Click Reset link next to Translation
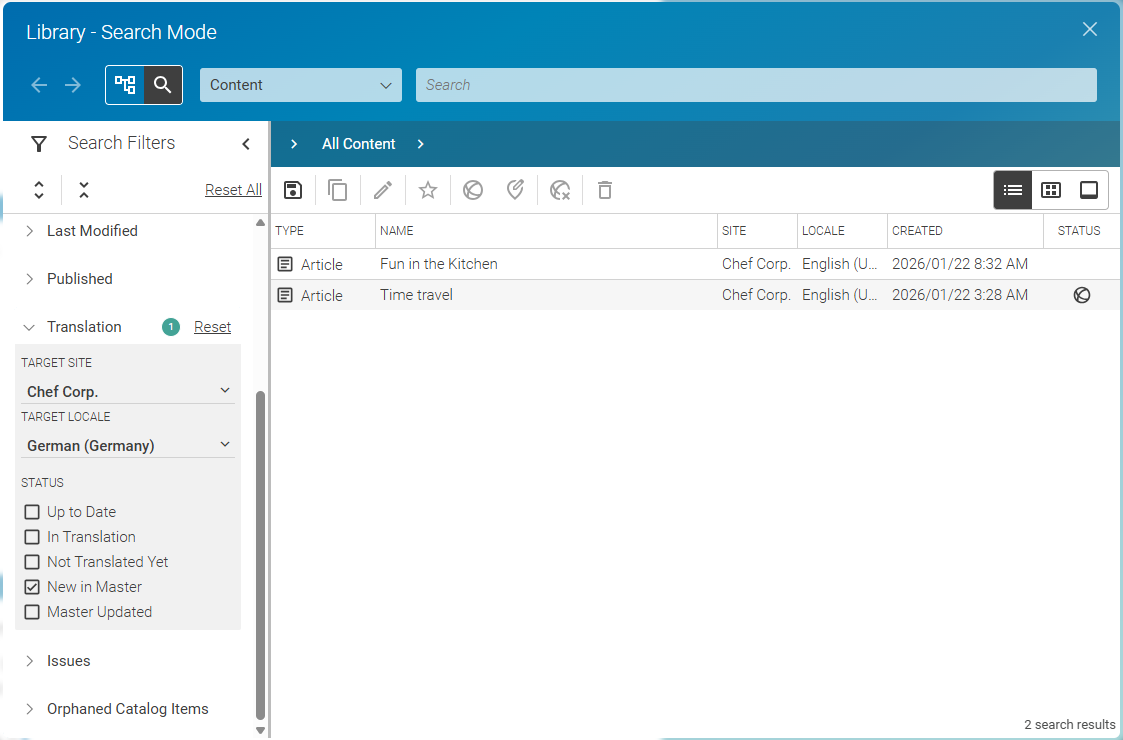The image size is (1123, 740). tap(212, 327)
